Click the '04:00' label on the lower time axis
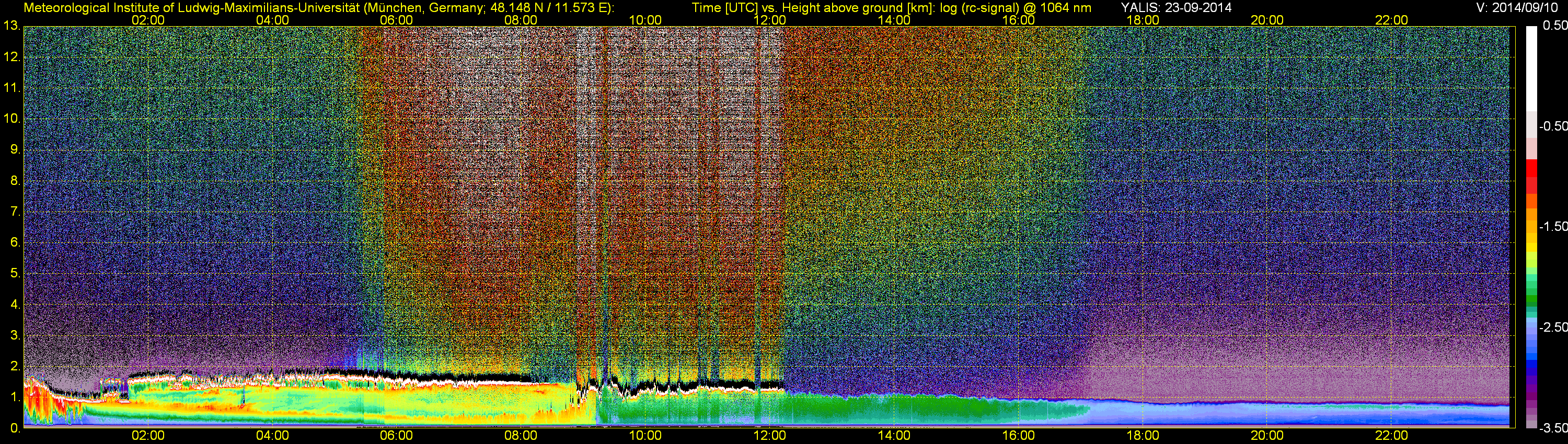Viewport: 1568px width, 444px height. point(272,436)
